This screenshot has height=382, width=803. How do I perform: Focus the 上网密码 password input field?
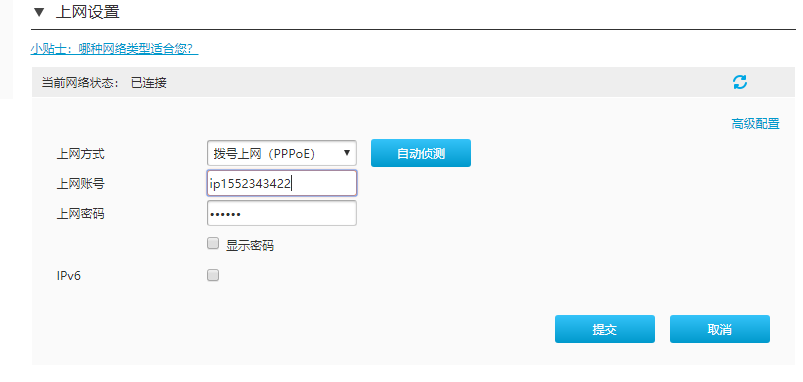pos(282,213)
